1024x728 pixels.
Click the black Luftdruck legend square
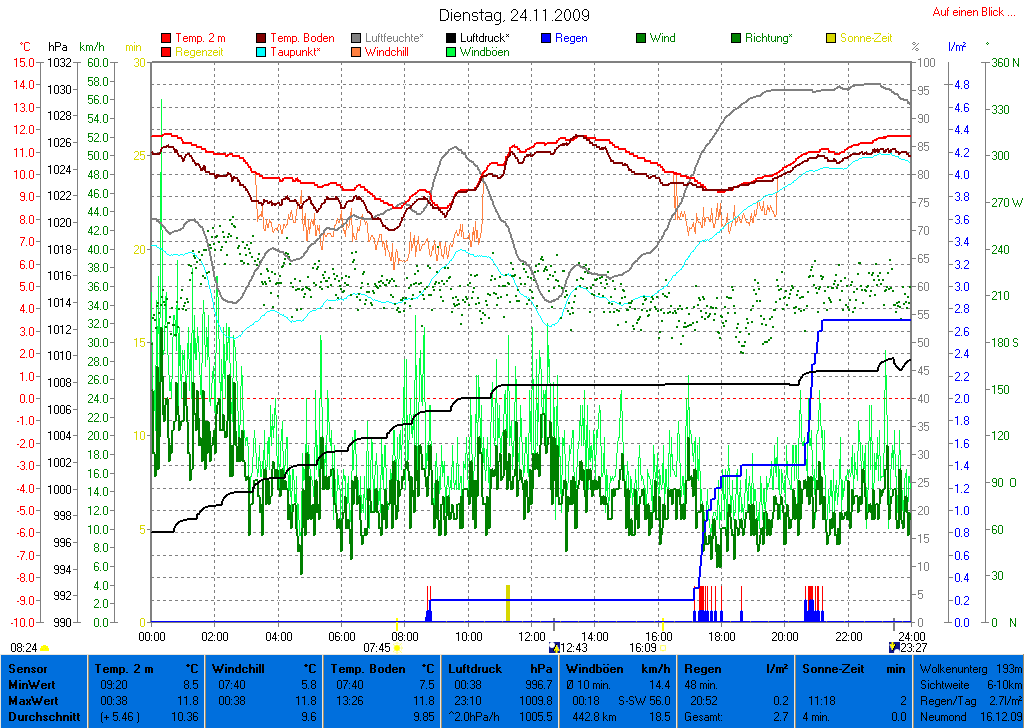pos(465,38)
